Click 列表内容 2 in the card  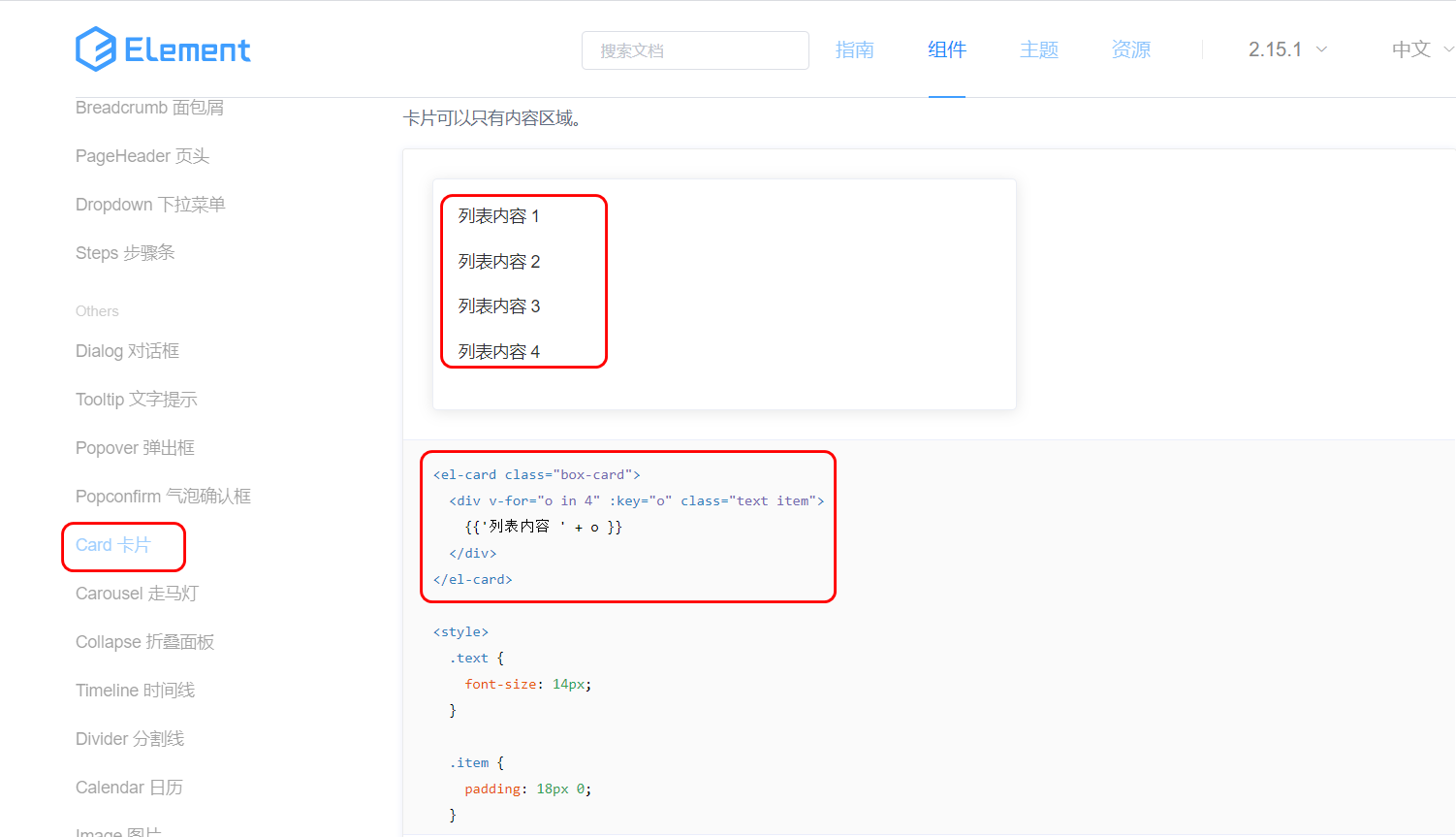[499, 262]
